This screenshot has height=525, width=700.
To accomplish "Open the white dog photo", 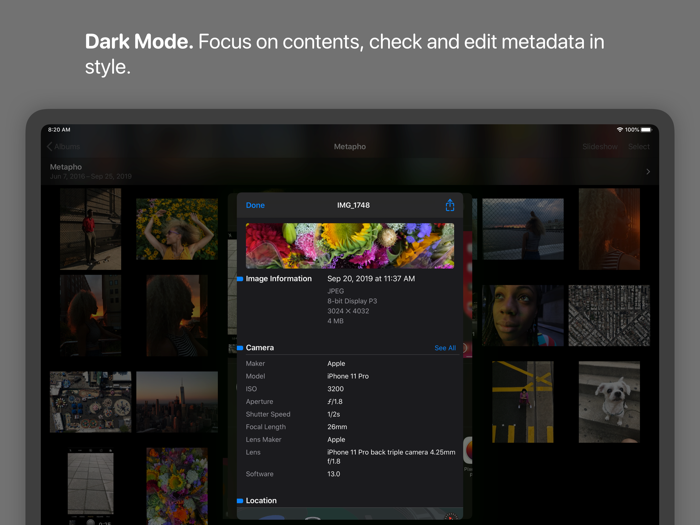I will [609, 402].
